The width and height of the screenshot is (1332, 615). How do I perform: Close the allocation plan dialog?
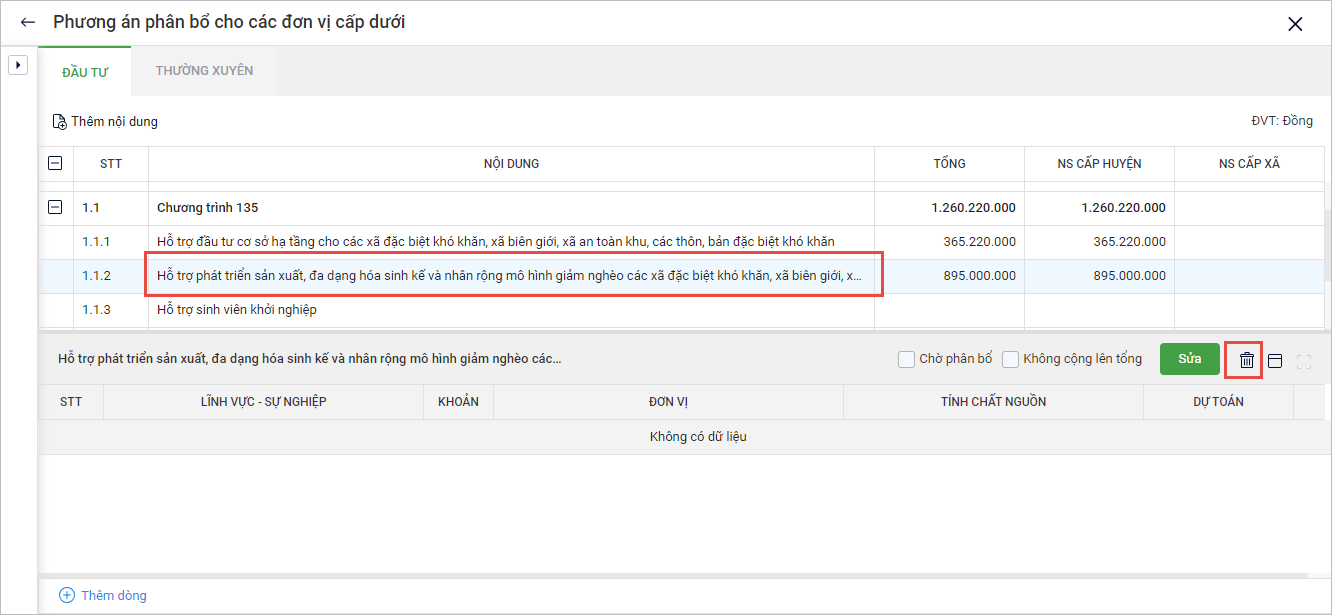coord(1295,24)
